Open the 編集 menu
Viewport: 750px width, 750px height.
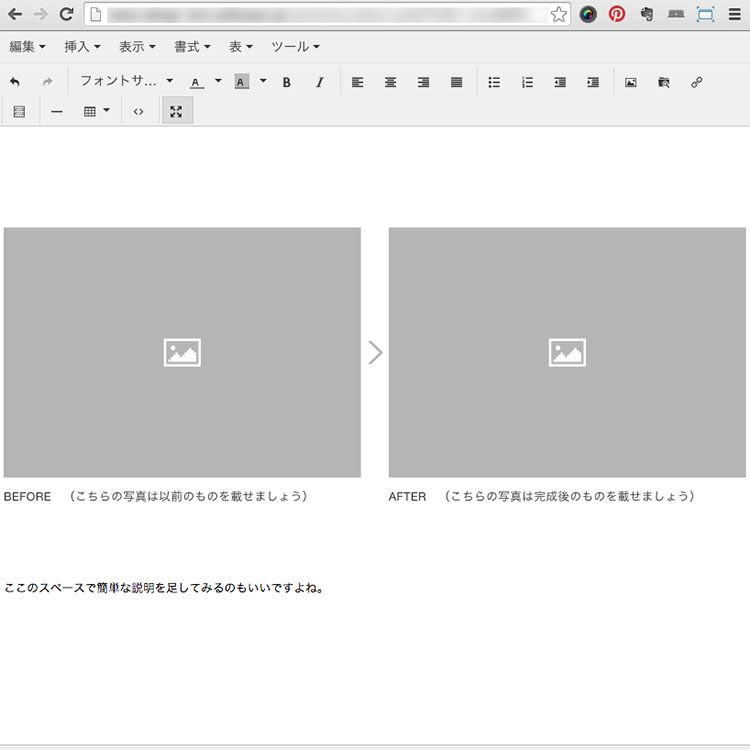(27, 47)
